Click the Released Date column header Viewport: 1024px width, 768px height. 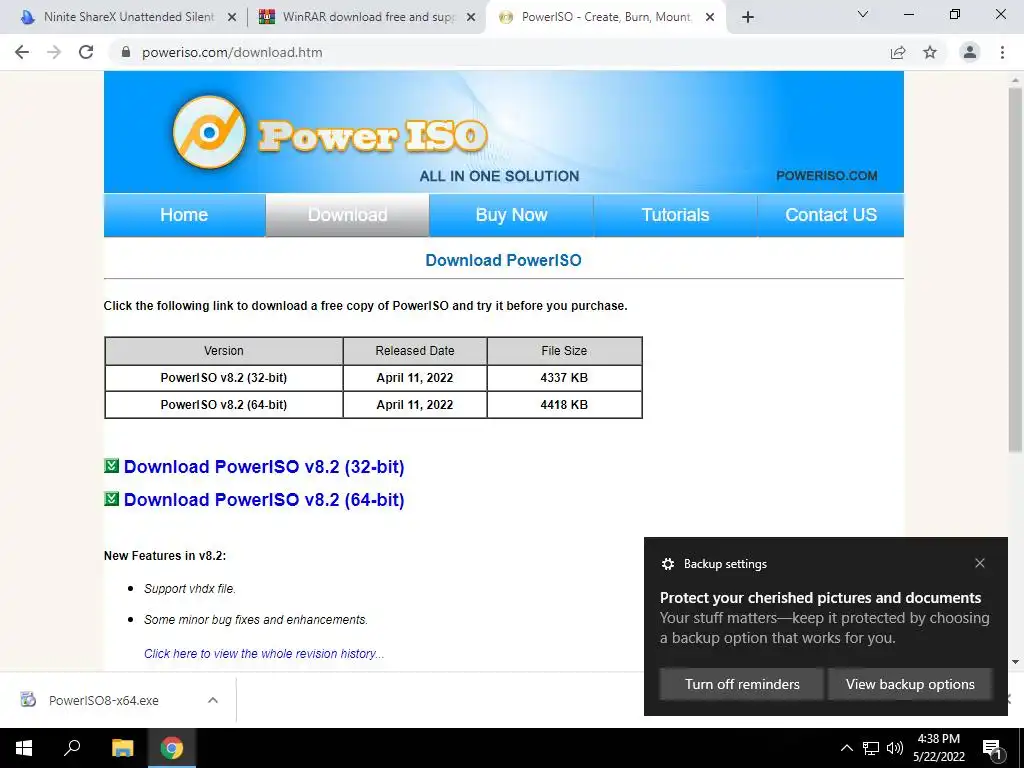(x=415, y=351)
